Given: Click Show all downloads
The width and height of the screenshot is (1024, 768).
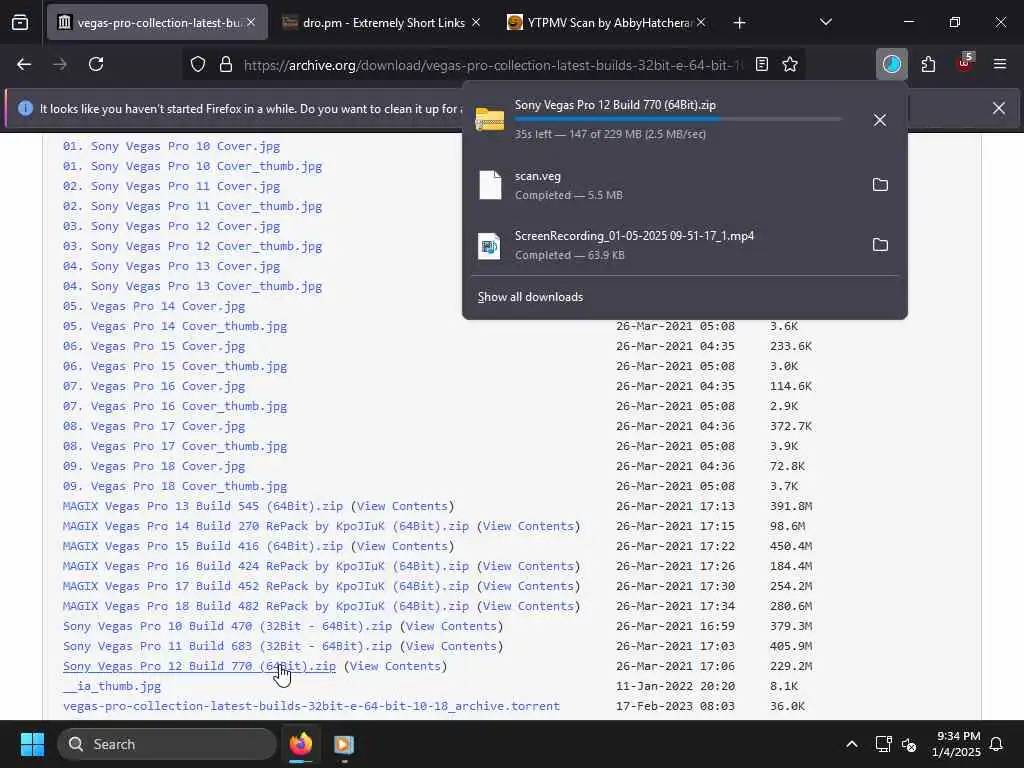Looking at the screenshot, I should pos(530,297).
